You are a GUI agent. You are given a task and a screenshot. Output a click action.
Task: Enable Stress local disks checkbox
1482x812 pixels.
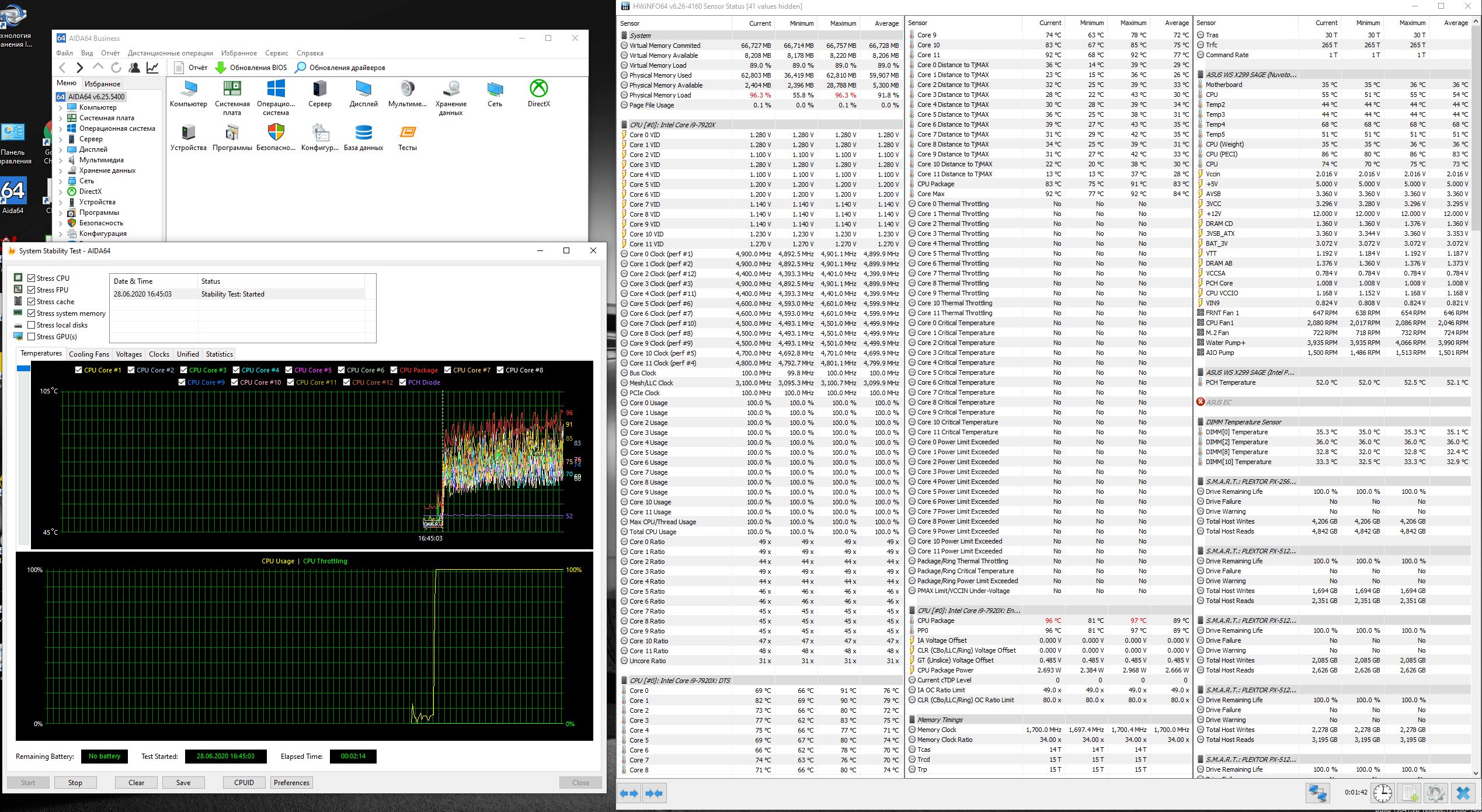(32, 325)
